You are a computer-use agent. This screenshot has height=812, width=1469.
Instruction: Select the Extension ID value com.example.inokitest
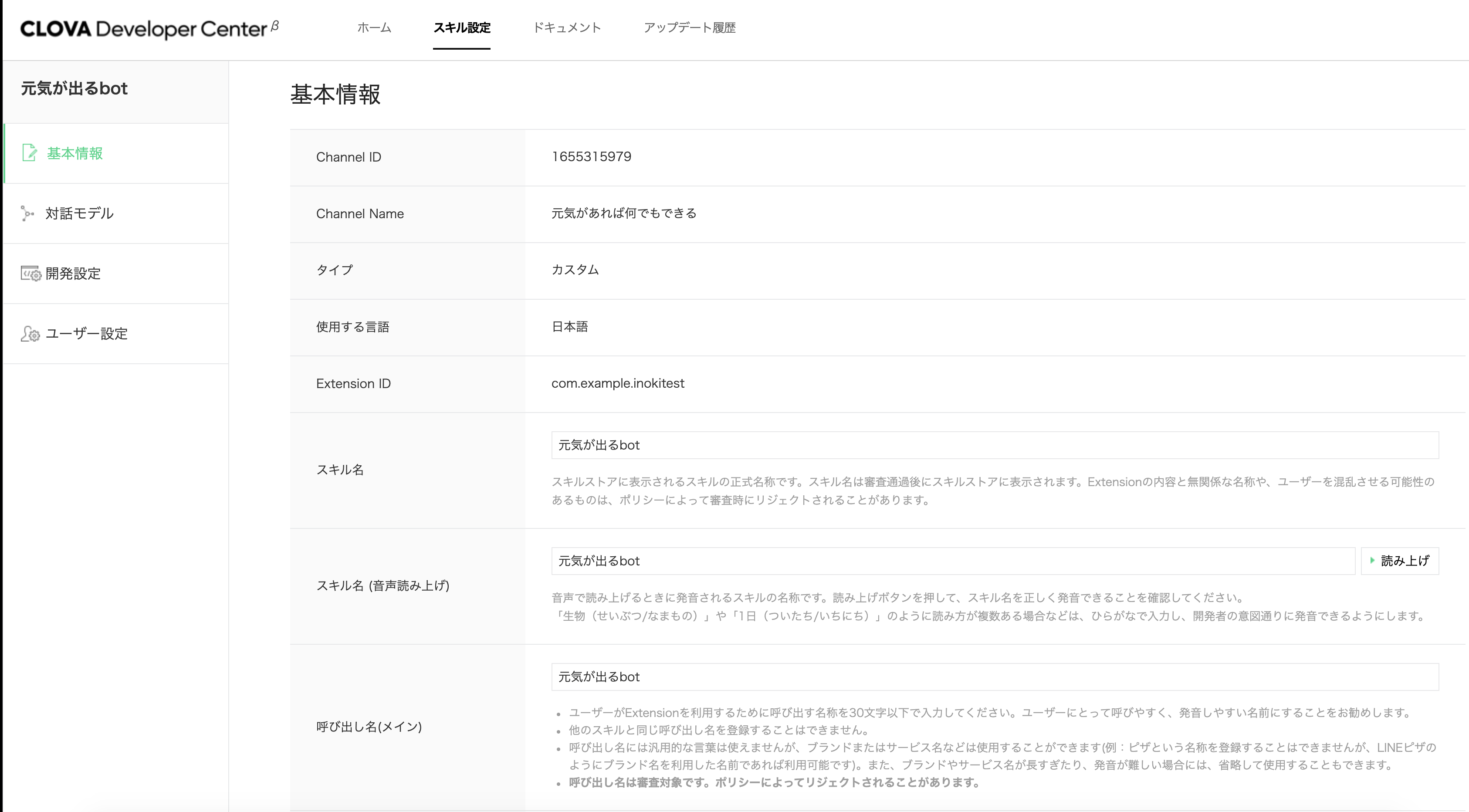[618, 383]
